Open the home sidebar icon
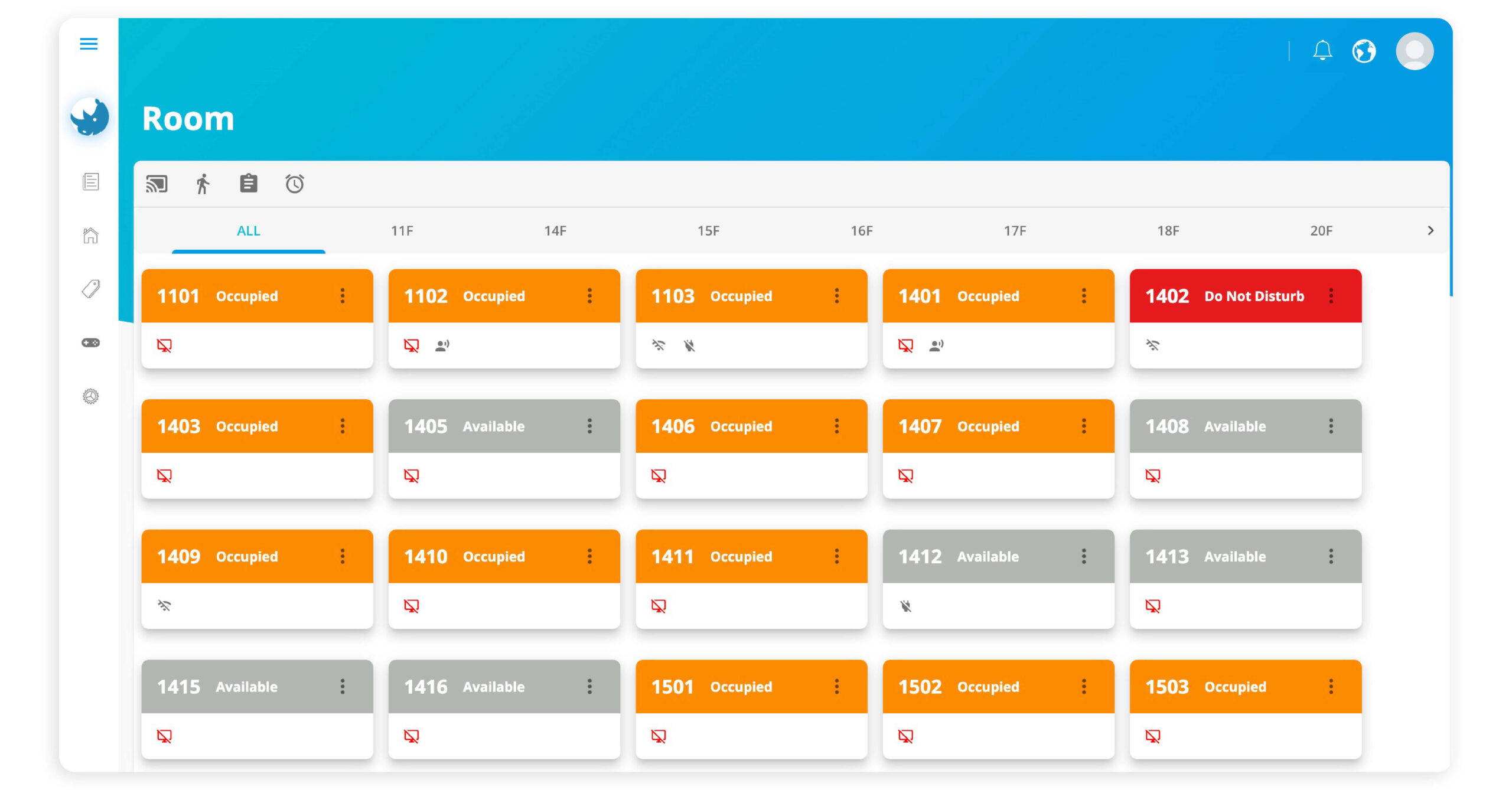The image size is (1512, 790). point(90,236)
